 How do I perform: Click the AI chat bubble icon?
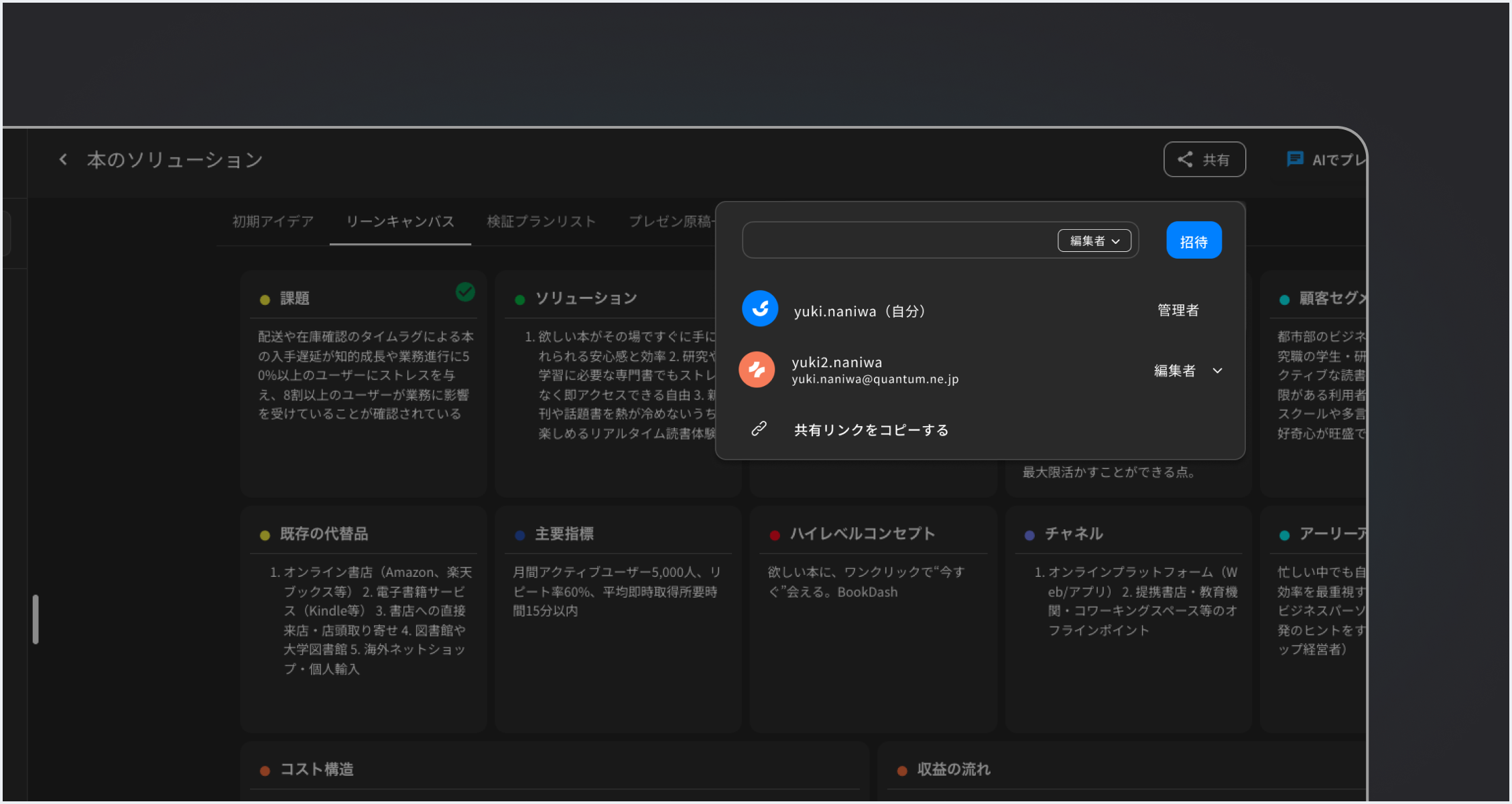(1295, 159)
